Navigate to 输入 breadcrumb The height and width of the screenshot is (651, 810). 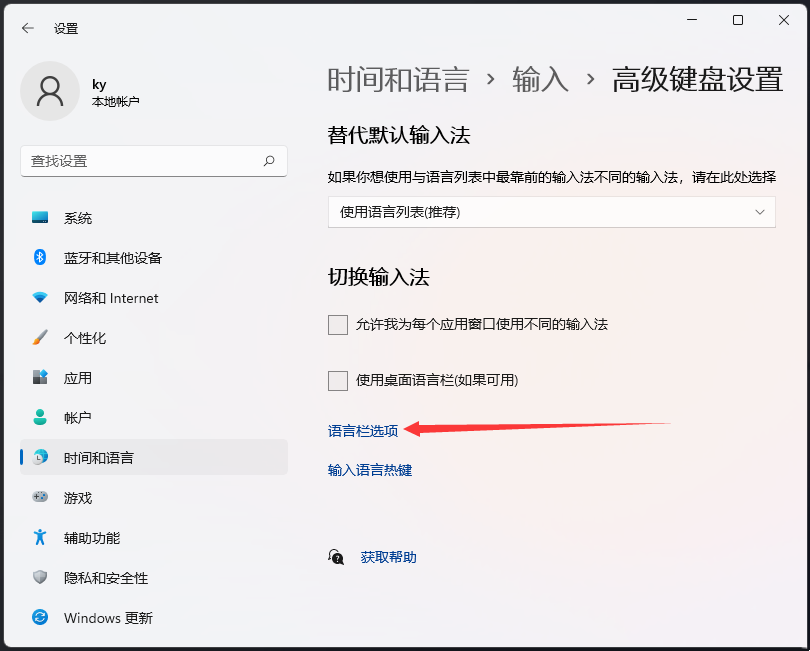coord(540,80)
